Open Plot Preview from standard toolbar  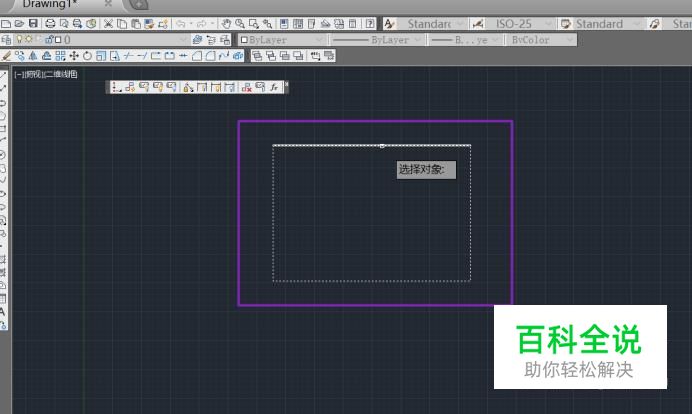click(64, 24)
